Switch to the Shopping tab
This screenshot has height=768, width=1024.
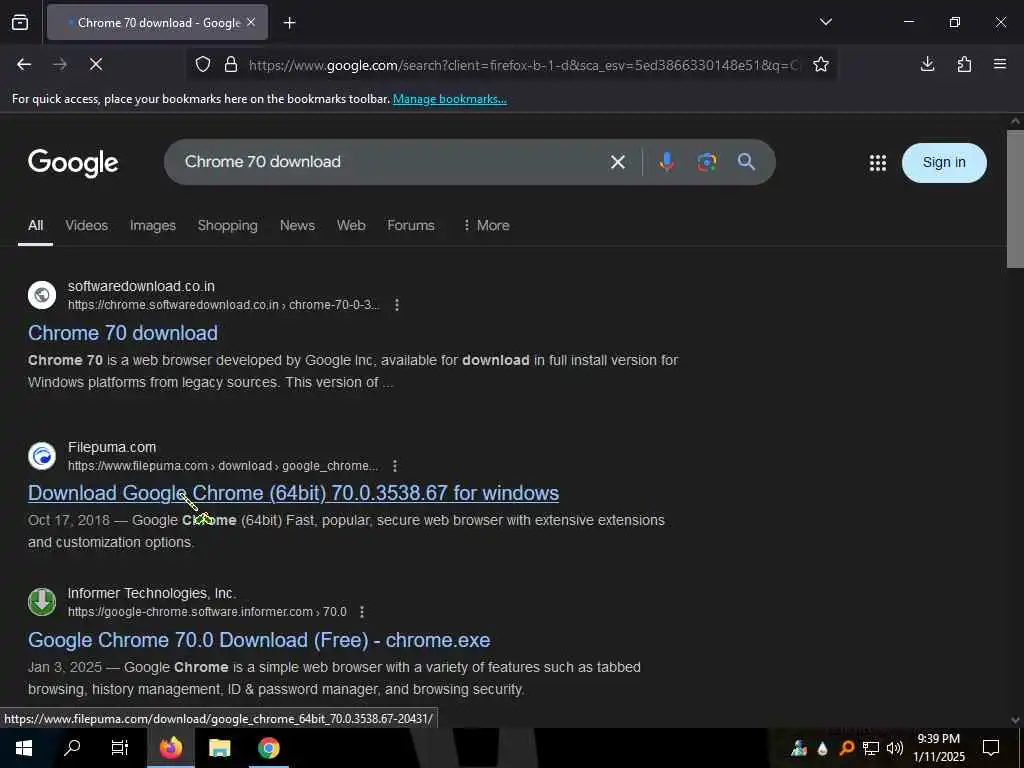coord(227,225)
